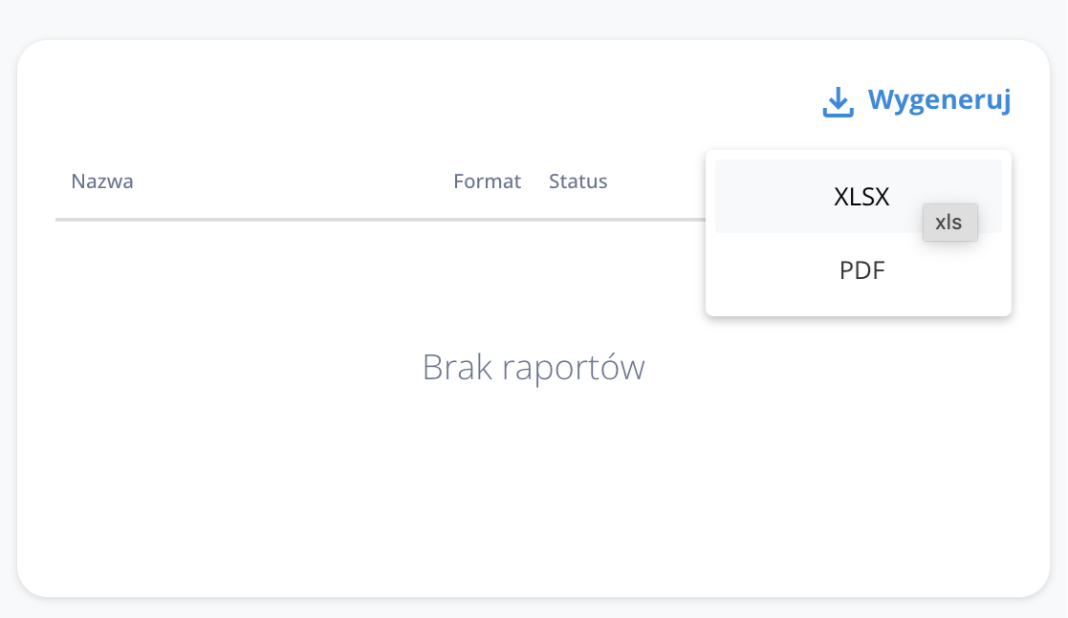1068x618 pixels.
Task: Click the empty white area below Brak raportów
Action: tap(533, 490)
